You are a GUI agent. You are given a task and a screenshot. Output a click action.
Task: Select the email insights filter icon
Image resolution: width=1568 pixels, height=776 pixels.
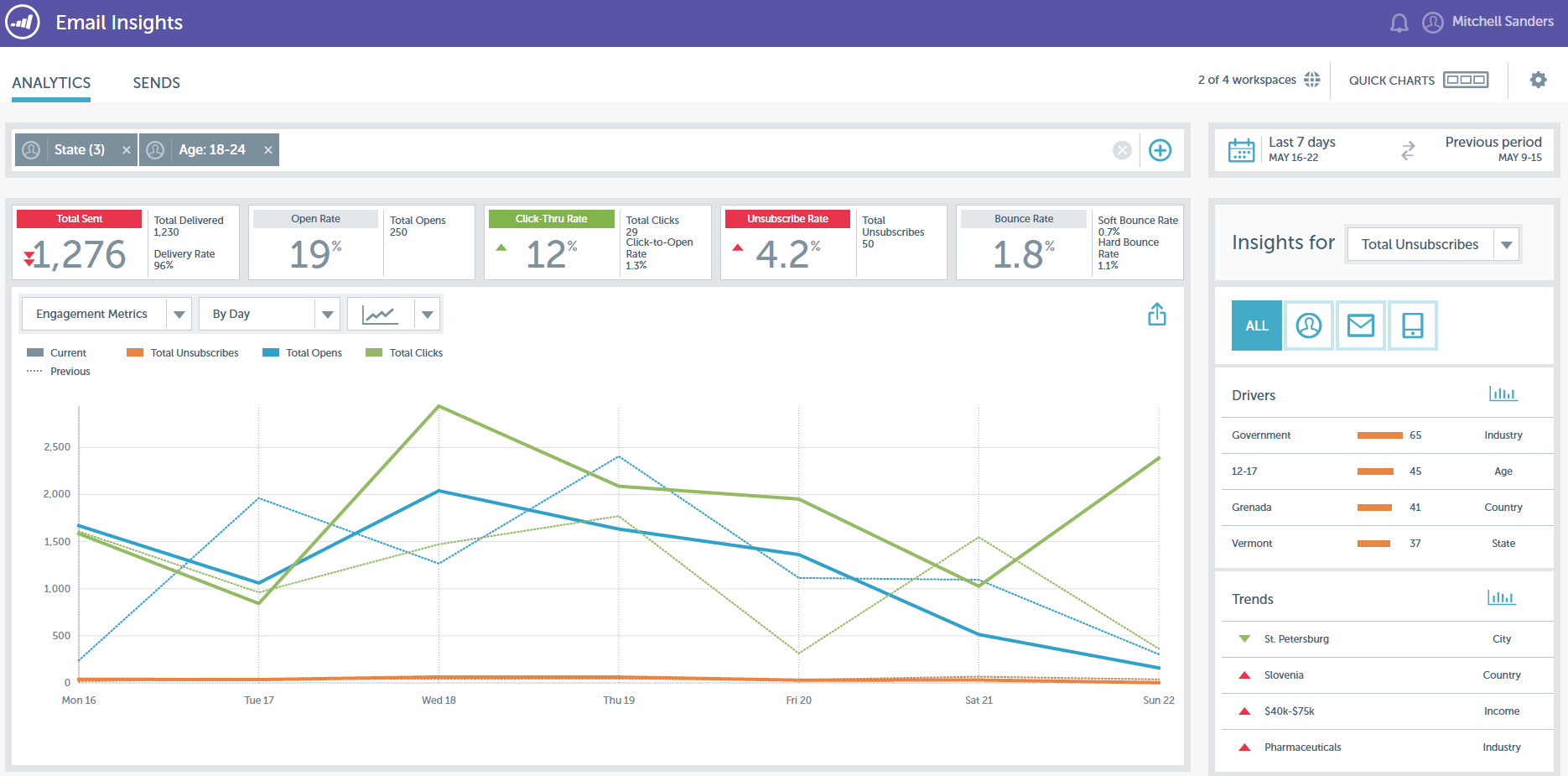[x=1361, y=326]
